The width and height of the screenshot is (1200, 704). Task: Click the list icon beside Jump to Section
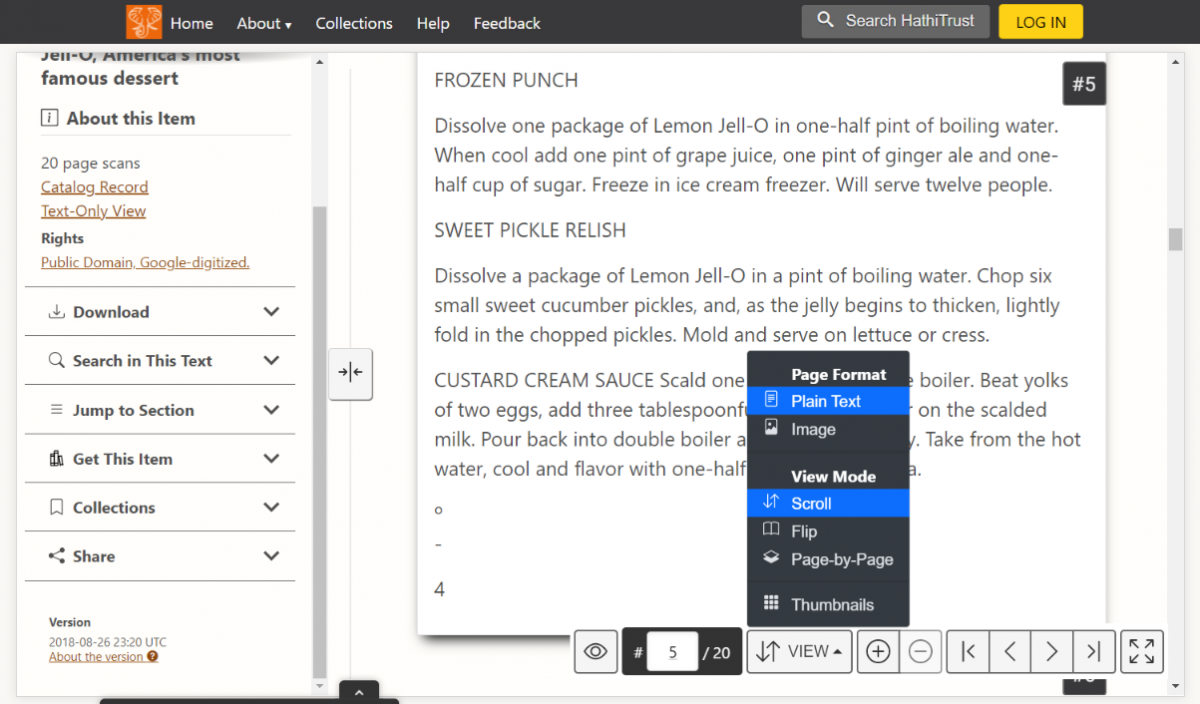click(x=57, y=410)
